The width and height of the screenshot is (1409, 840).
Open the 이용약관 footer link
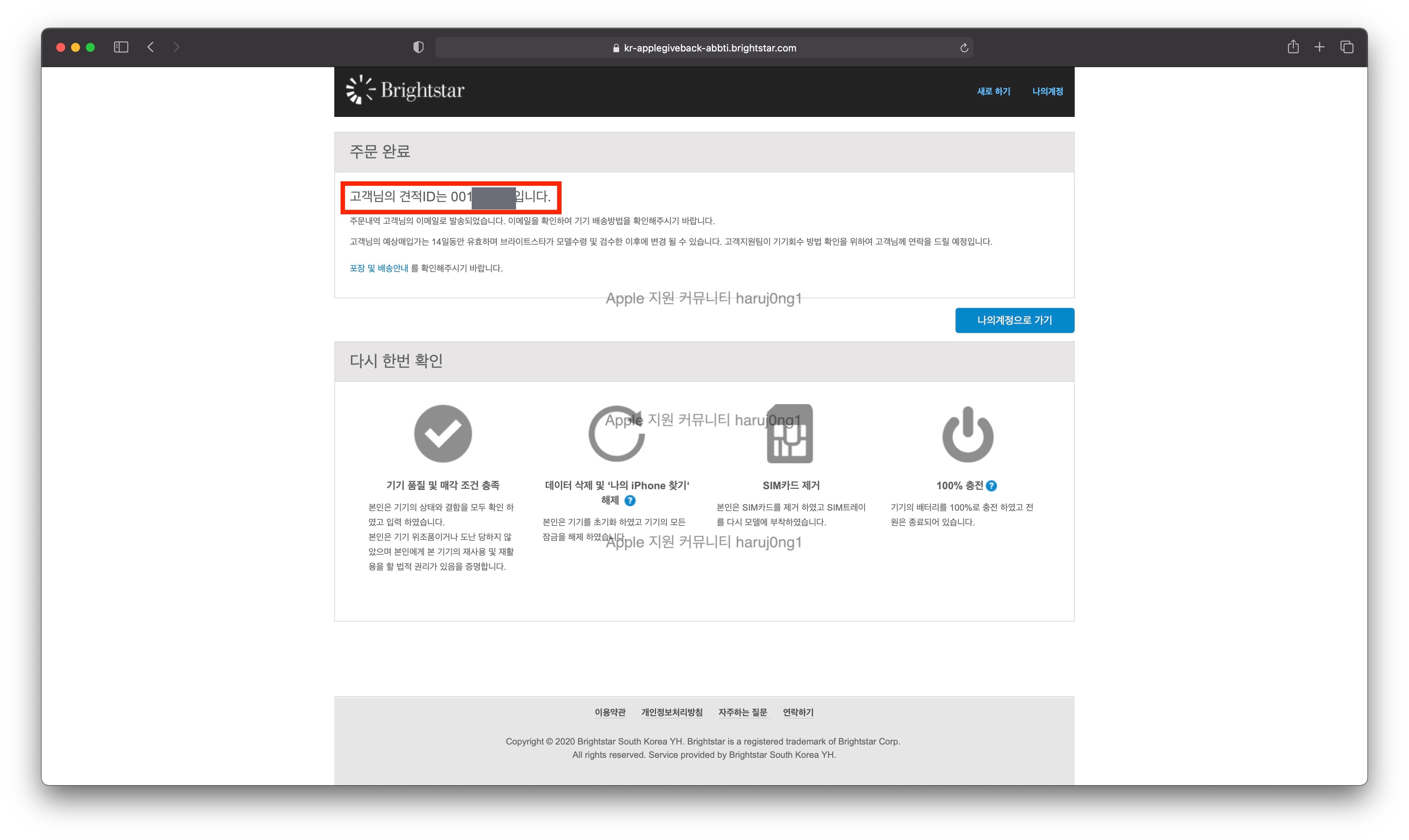(610, 712)
